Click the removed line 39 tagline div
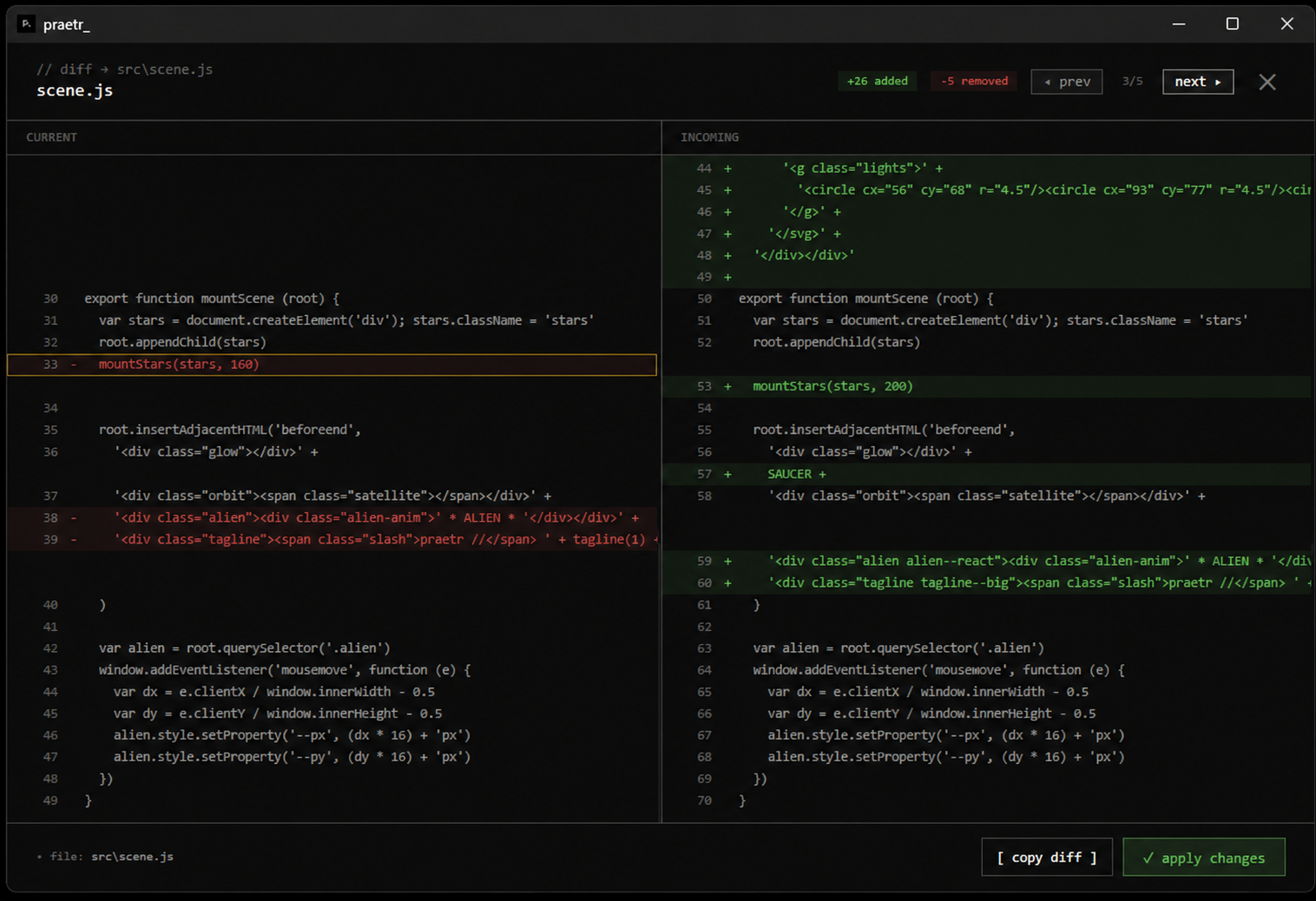Viewport: 1316px width, 901px height. pyautogui.click(x=332, y=539)
